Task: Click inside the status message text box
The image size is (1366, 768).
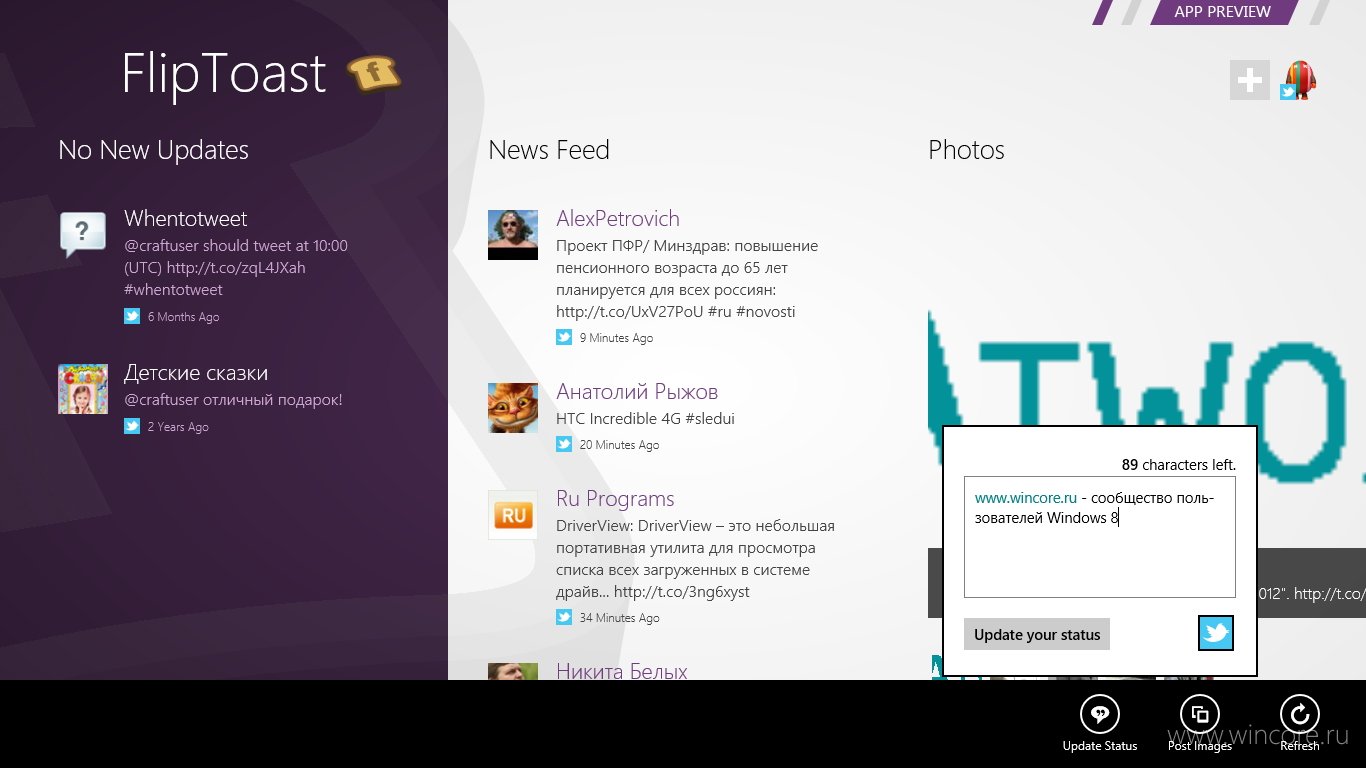Action: (x=1100, y=537)
